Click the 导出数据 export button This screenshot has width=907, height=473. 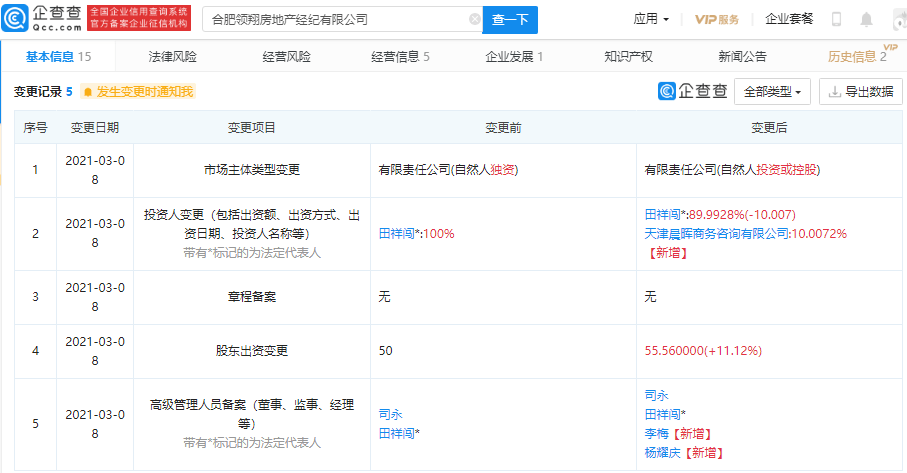(x=859, y=92)
